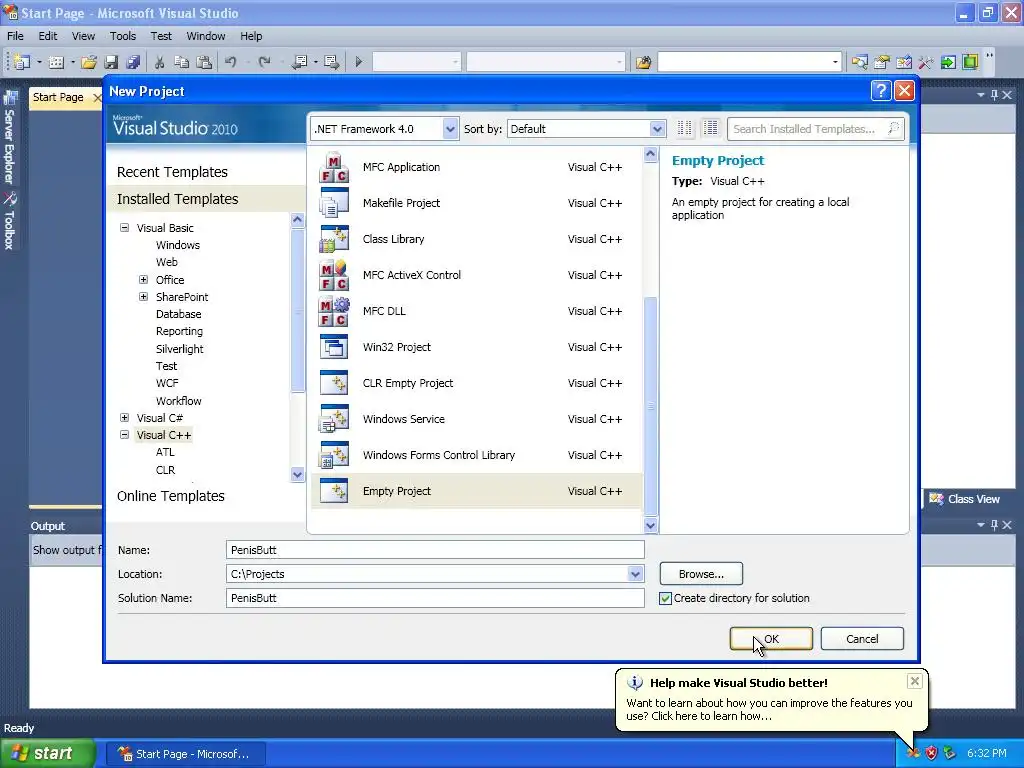The height and width of the screenshot is (768, 1024).
Task: Open the Help menu
Action: click(251, 36)
